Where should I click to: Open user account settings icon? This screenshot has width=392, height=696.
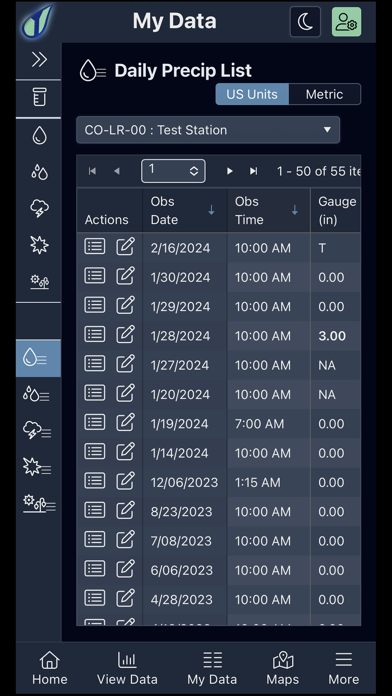tap(346, 21)
